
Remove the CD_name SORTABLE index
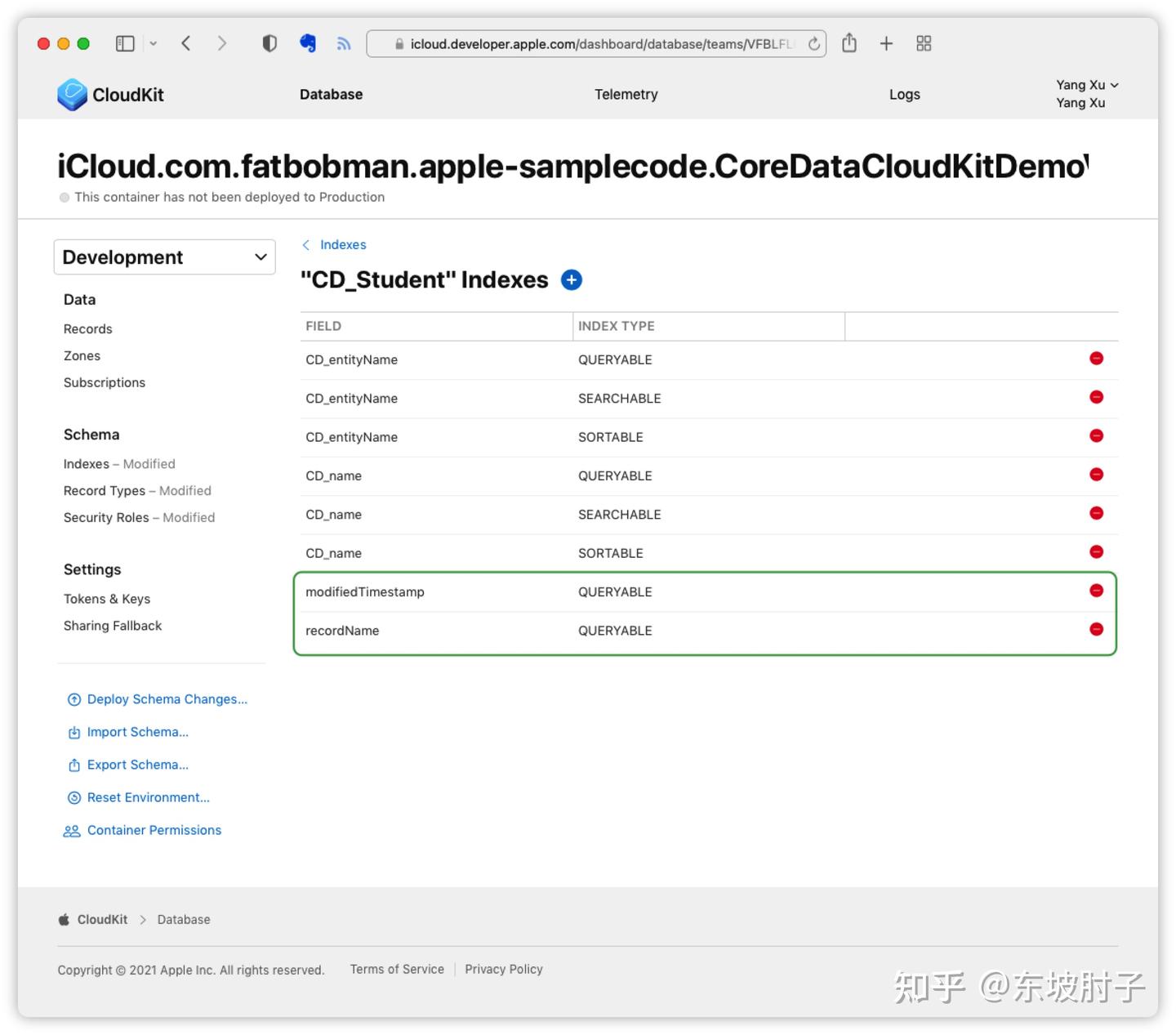tap(1096, 552)
